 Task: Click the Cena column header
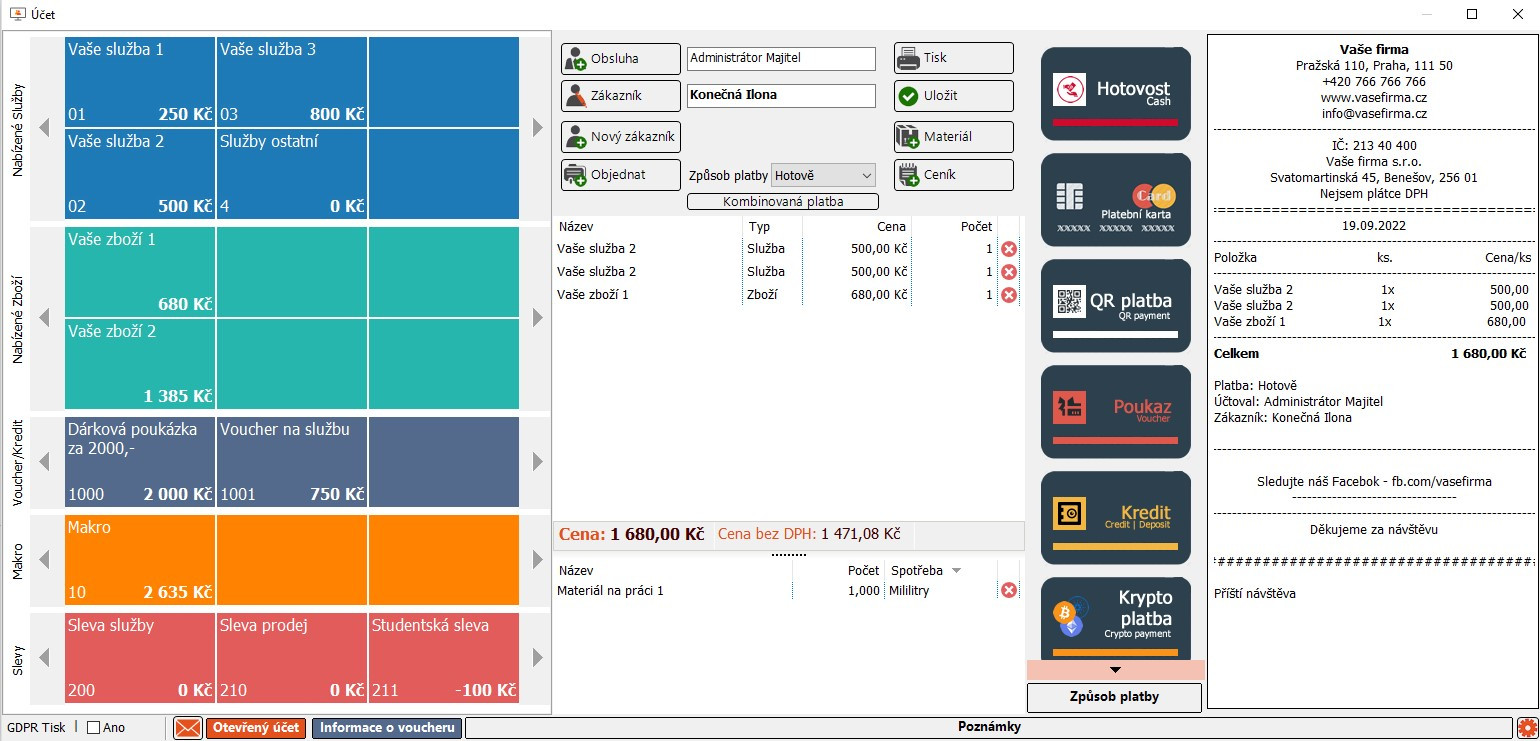coord(890,227)
